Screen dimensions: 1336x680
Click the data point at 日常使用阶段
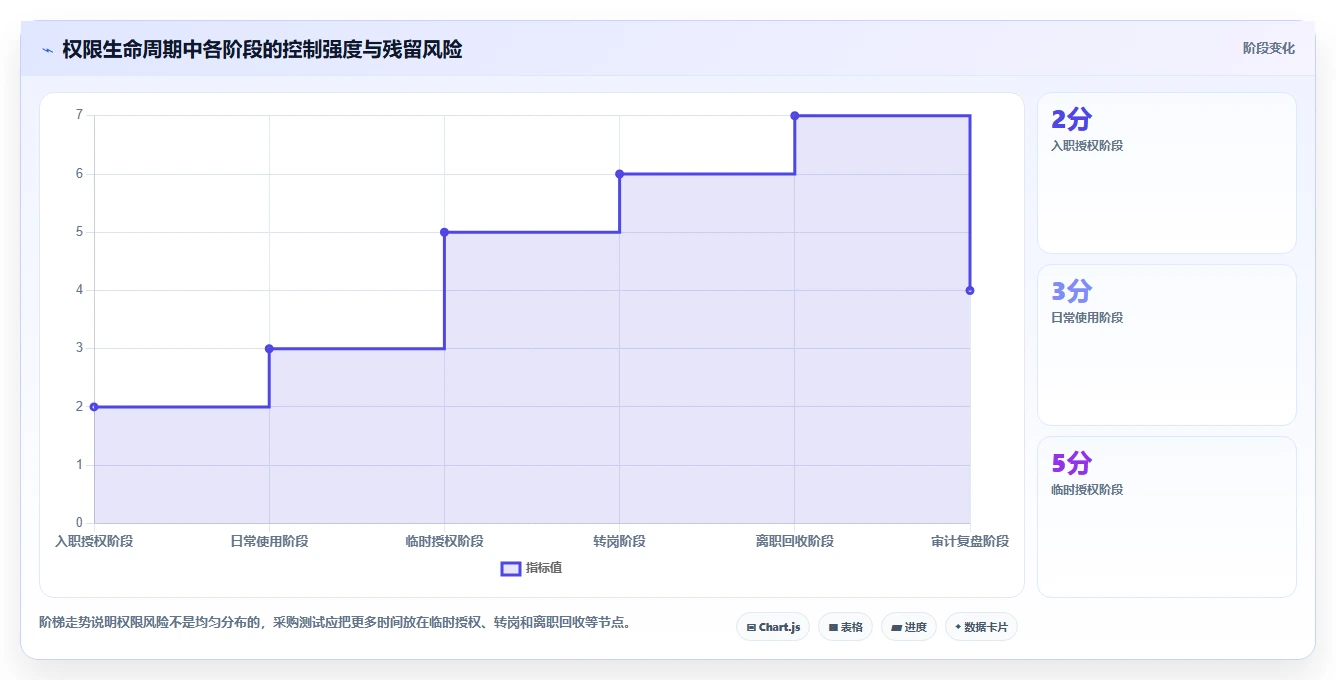pos(269,349)
